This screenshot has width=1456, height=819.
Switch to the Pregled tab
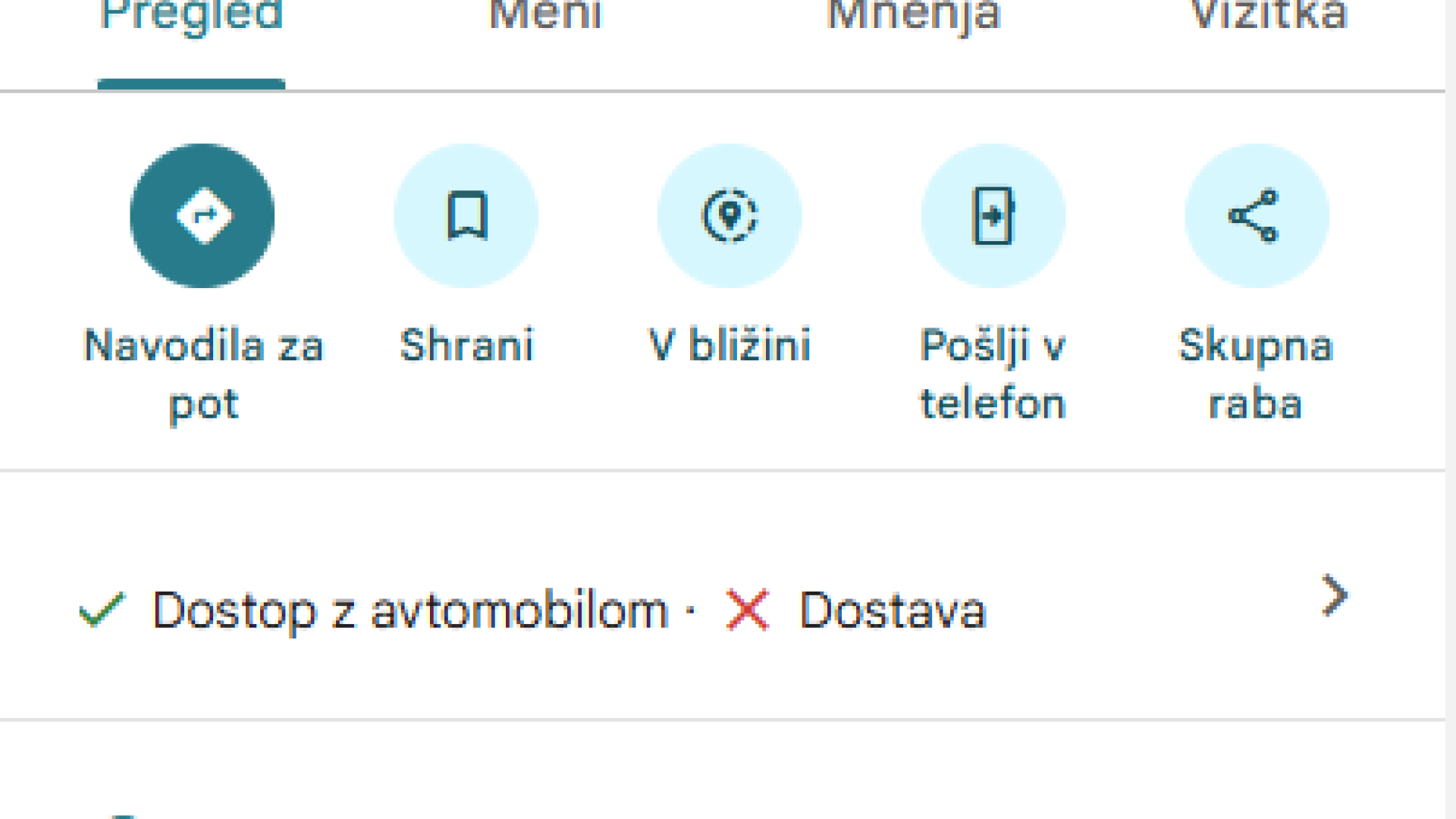[192, 17]
